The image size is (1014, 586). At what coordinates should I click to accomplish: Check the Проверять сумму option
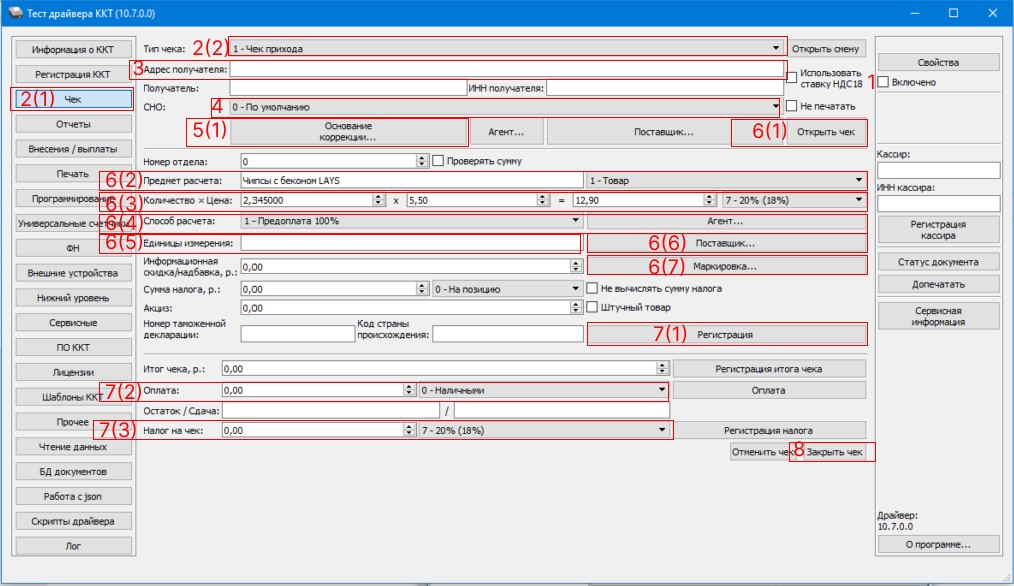438,160
